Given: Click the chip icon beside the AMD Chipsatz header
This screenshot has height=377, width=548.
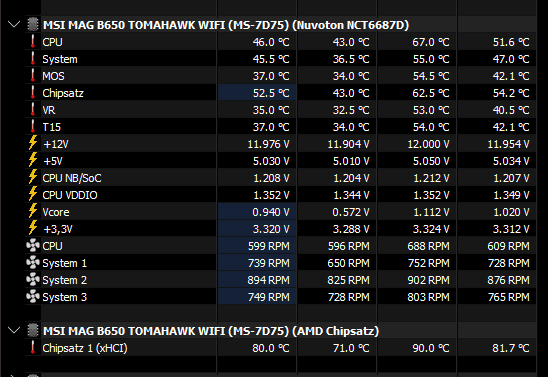Looking at the screenshot, I should [33, 330].
